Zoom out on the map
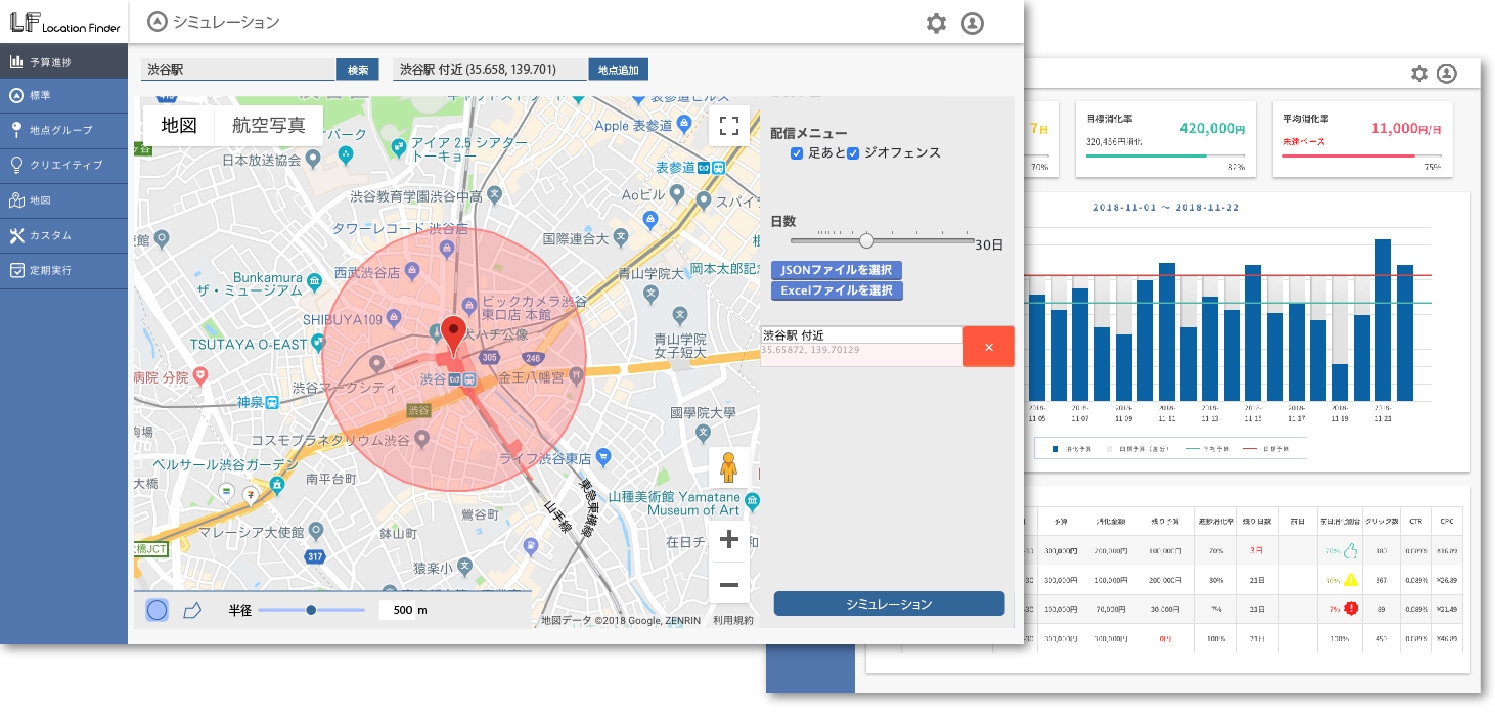1495x712 pixels. [x=729, y=584]
